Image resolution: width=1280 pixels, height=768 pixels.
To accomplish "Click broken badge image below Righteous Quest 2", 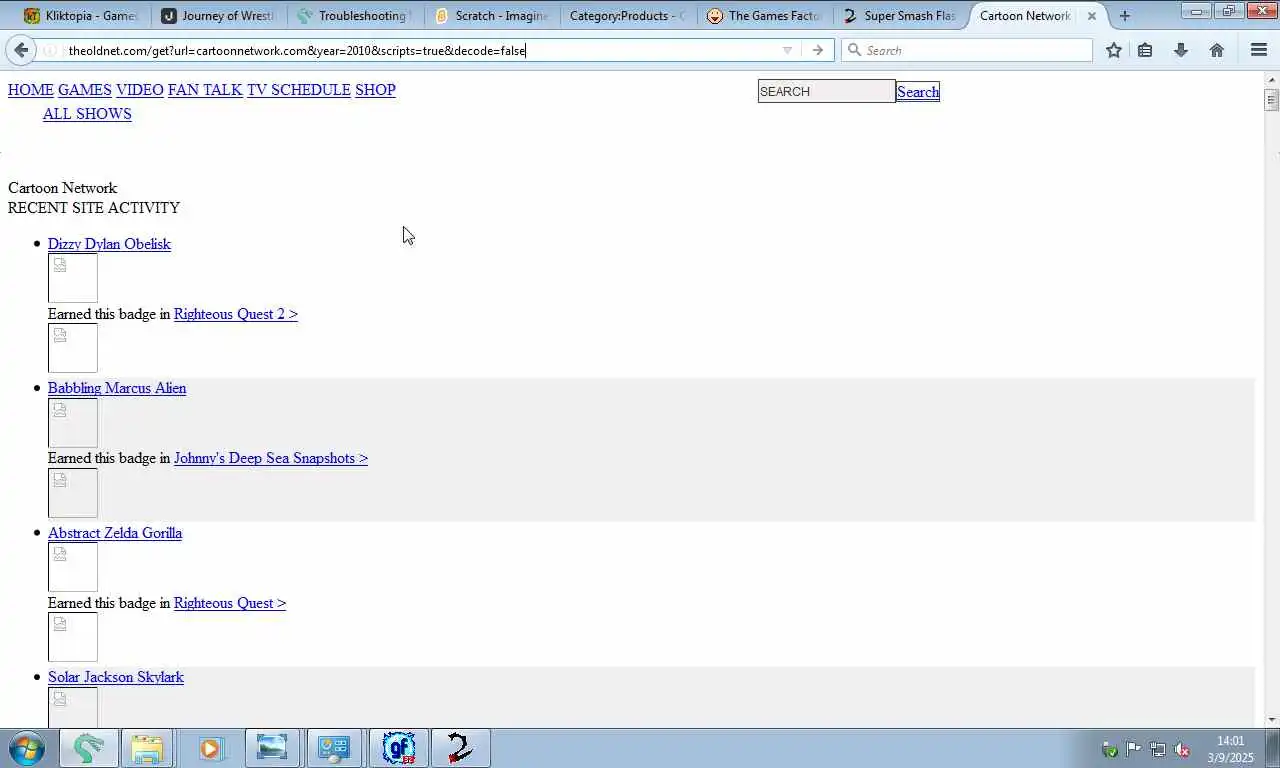I will [73, 348].
